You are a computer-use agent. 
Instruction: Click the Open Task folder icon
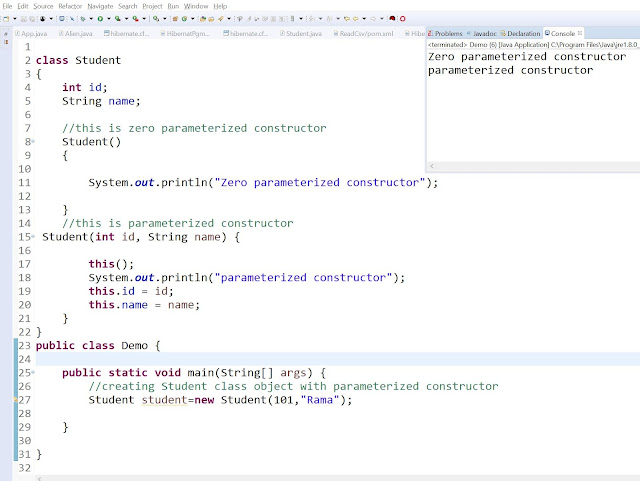[x=211, y=19]
